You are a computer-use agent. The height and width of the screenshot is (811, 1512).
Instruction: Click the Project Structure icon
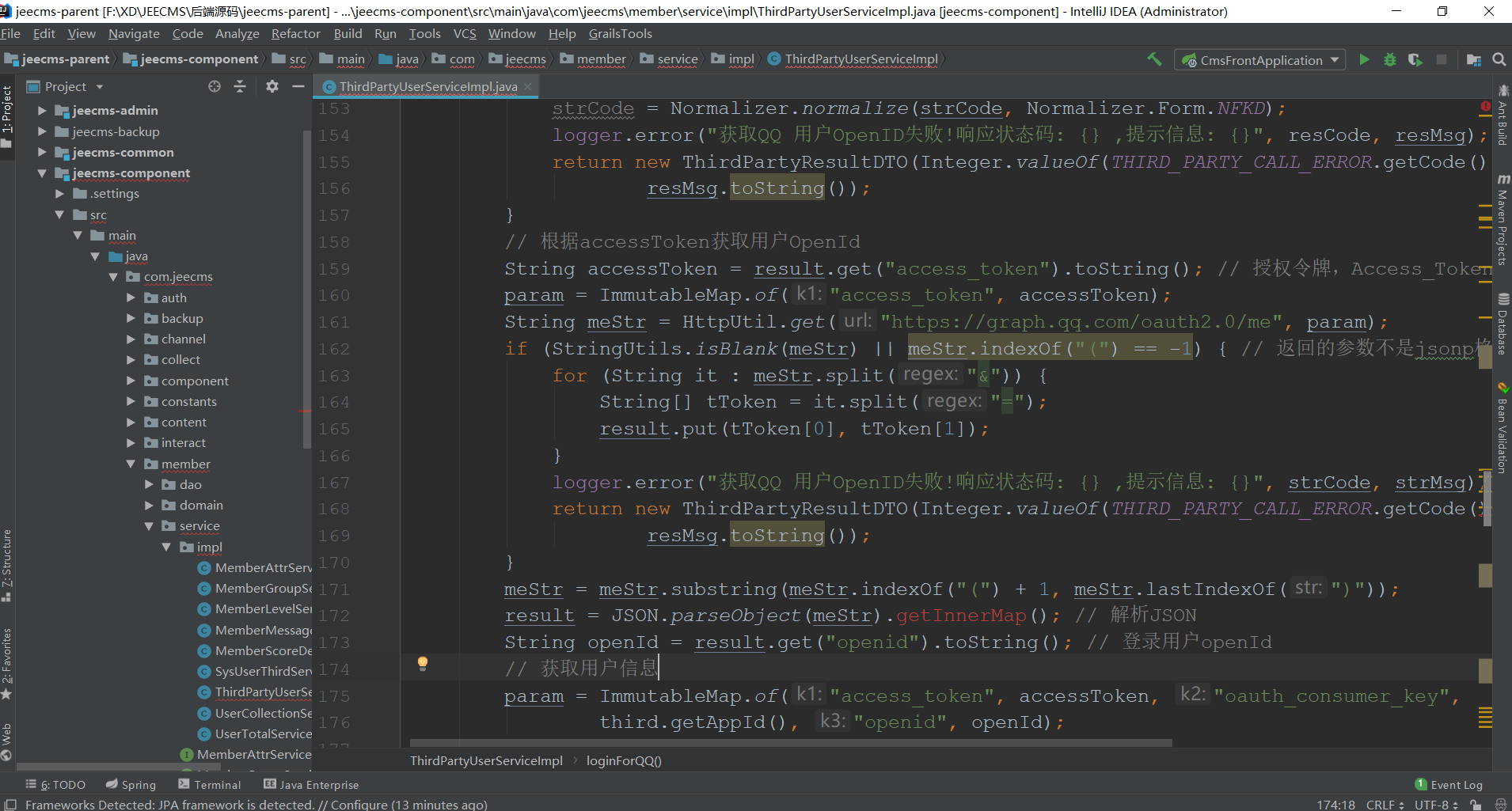(1473, 60)
